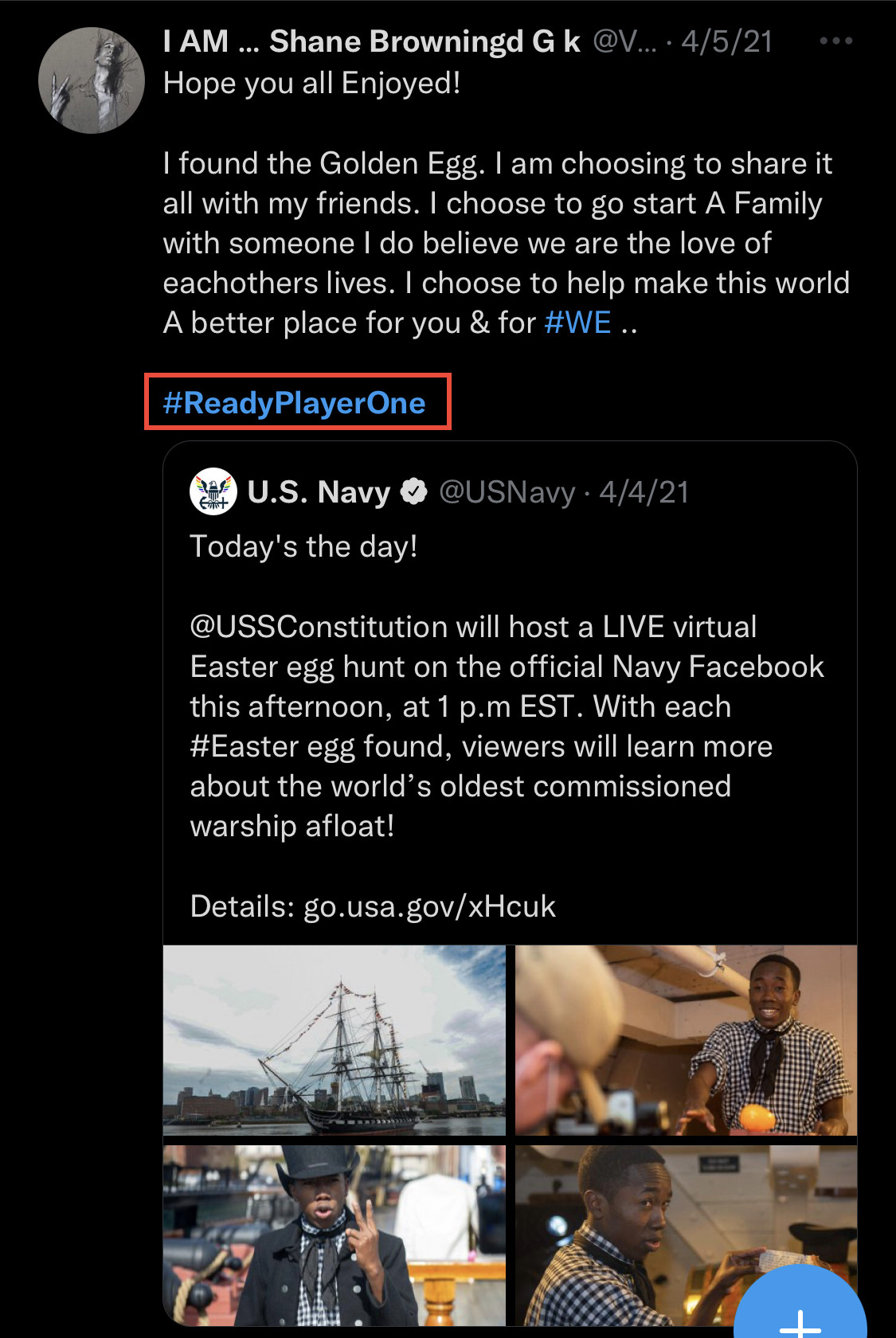This screenshot has height=1338, width=896.
Task: Open the go.usa.gov/xHcuk details link
Action: (x=429, y=906)
